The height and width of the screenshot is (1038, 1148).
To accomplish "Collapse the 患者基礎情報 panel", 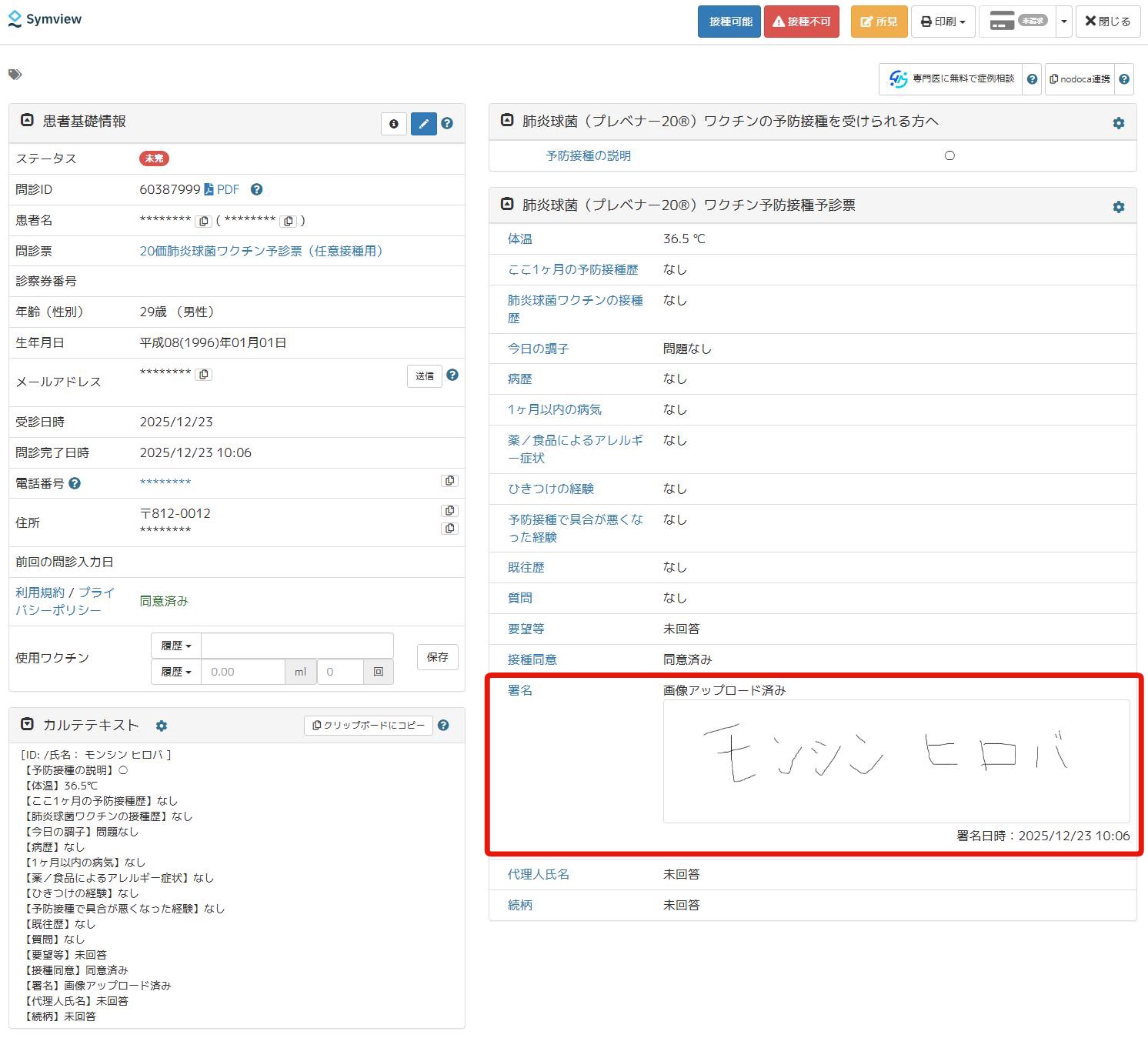I will click(27, 121).
